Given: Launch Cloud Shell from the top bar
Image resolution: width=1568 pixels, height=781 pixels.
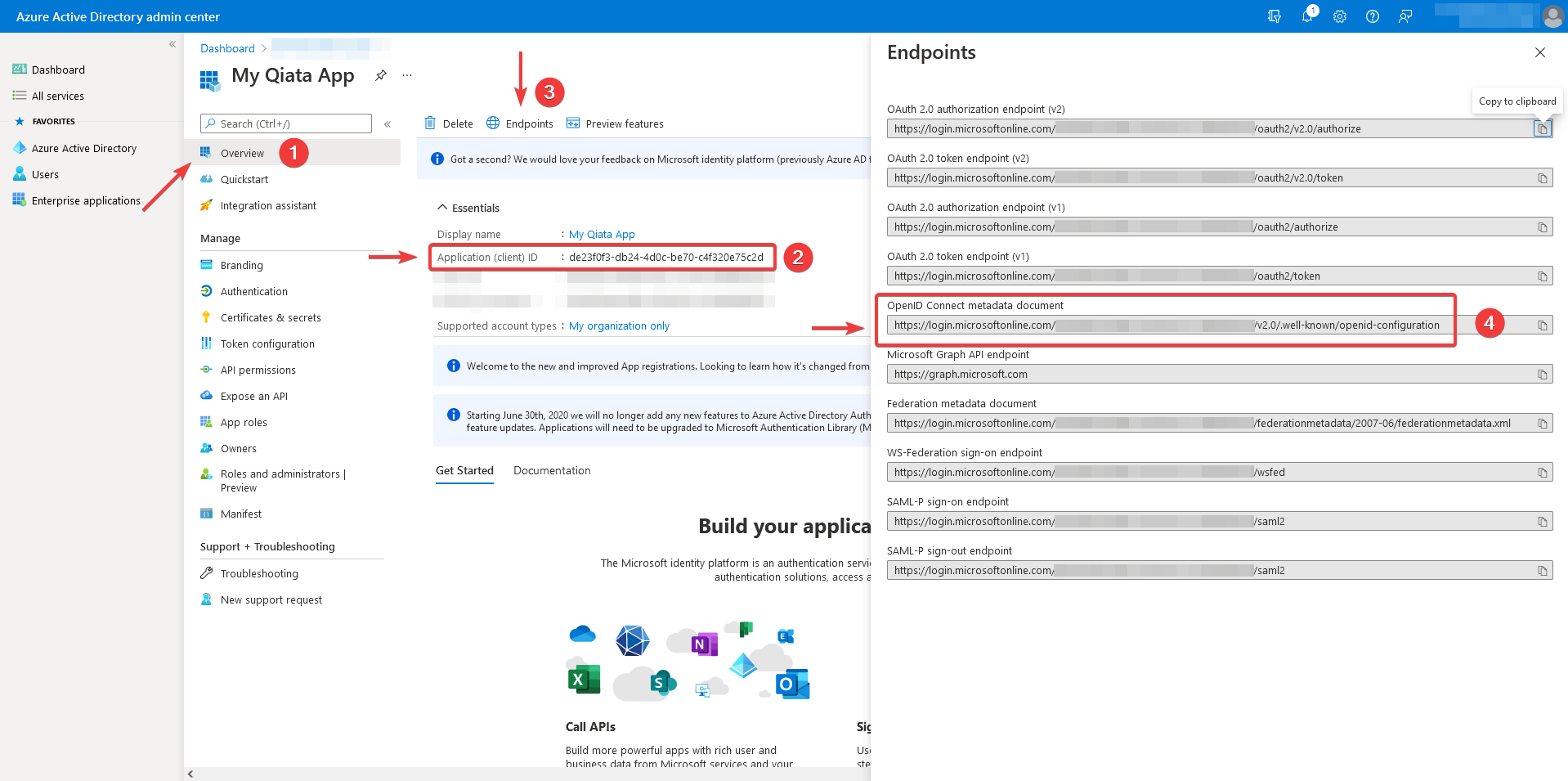Looking at the screenshot, I should tap(1275, 16).
